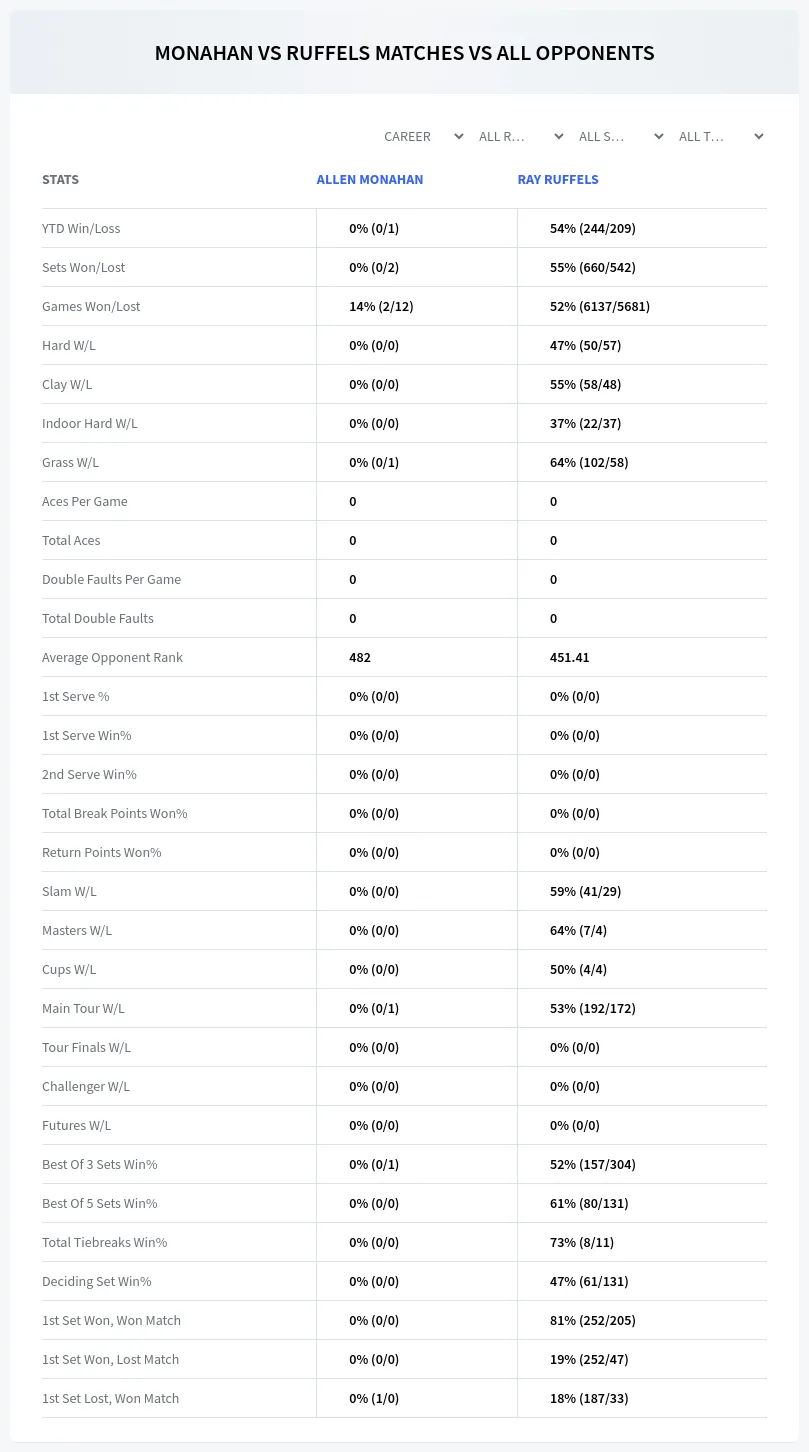Click the STATS column header
The width and height of the screenshot is (809, 1452).
[60, 180]
